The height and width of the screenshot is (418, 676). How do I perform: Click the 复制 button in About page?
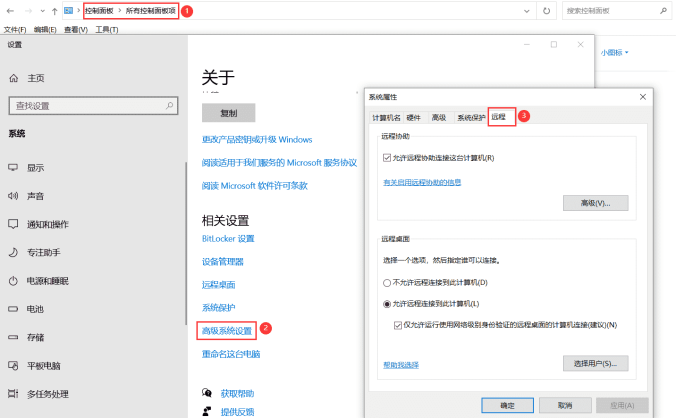pos(228,113)
